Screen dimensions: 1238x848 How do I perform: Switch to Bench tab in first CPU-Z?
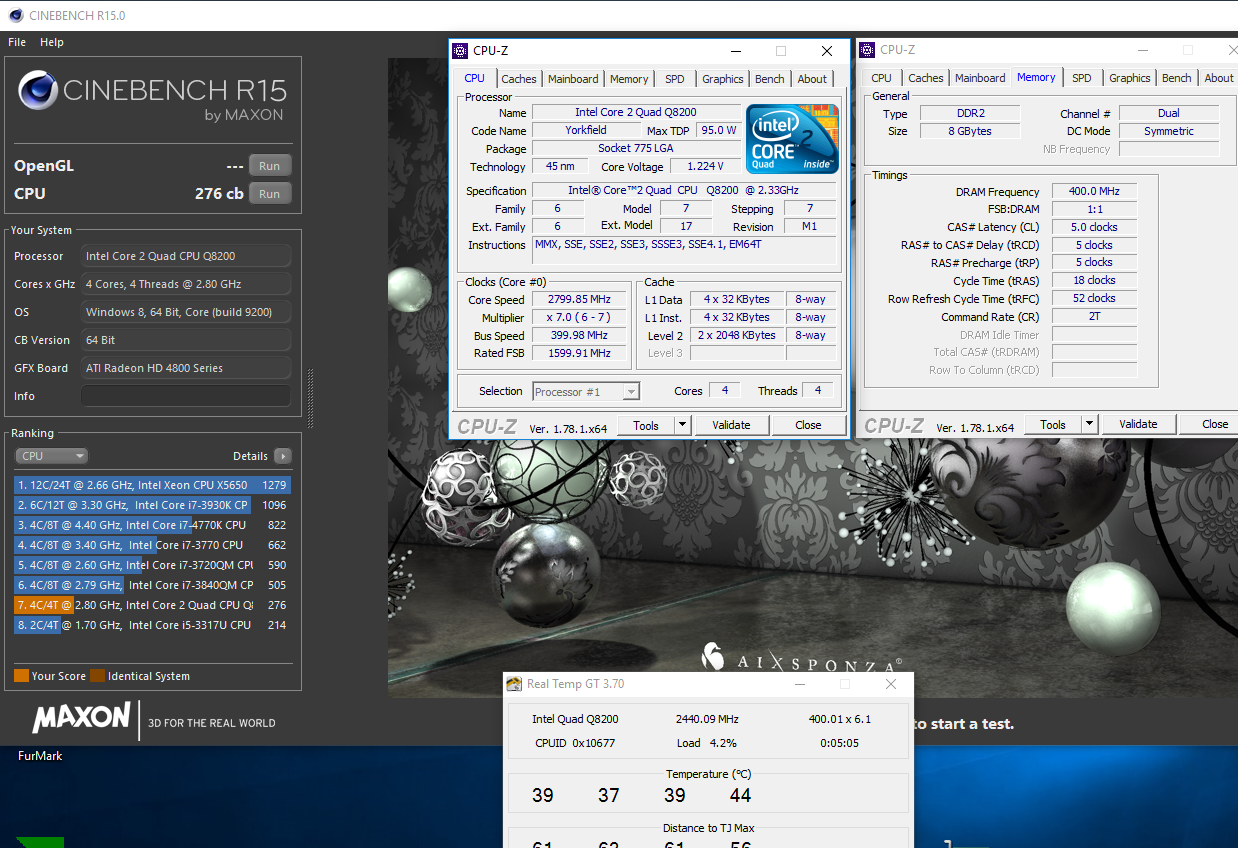click(x=770, y=79)
